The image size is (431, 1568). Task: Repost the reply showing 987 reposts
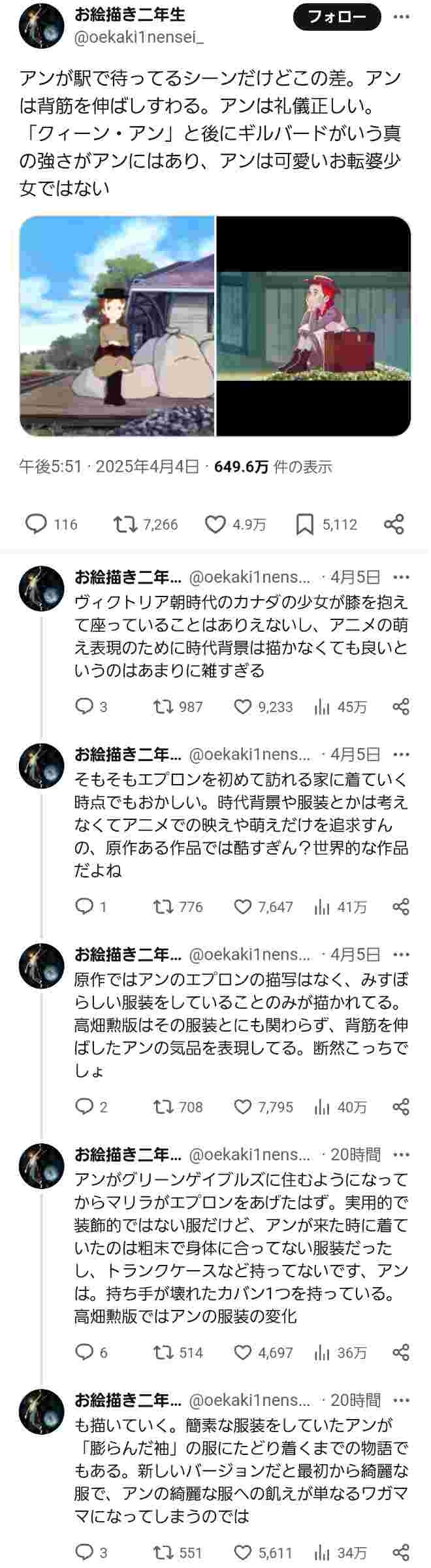click(178, 707)
